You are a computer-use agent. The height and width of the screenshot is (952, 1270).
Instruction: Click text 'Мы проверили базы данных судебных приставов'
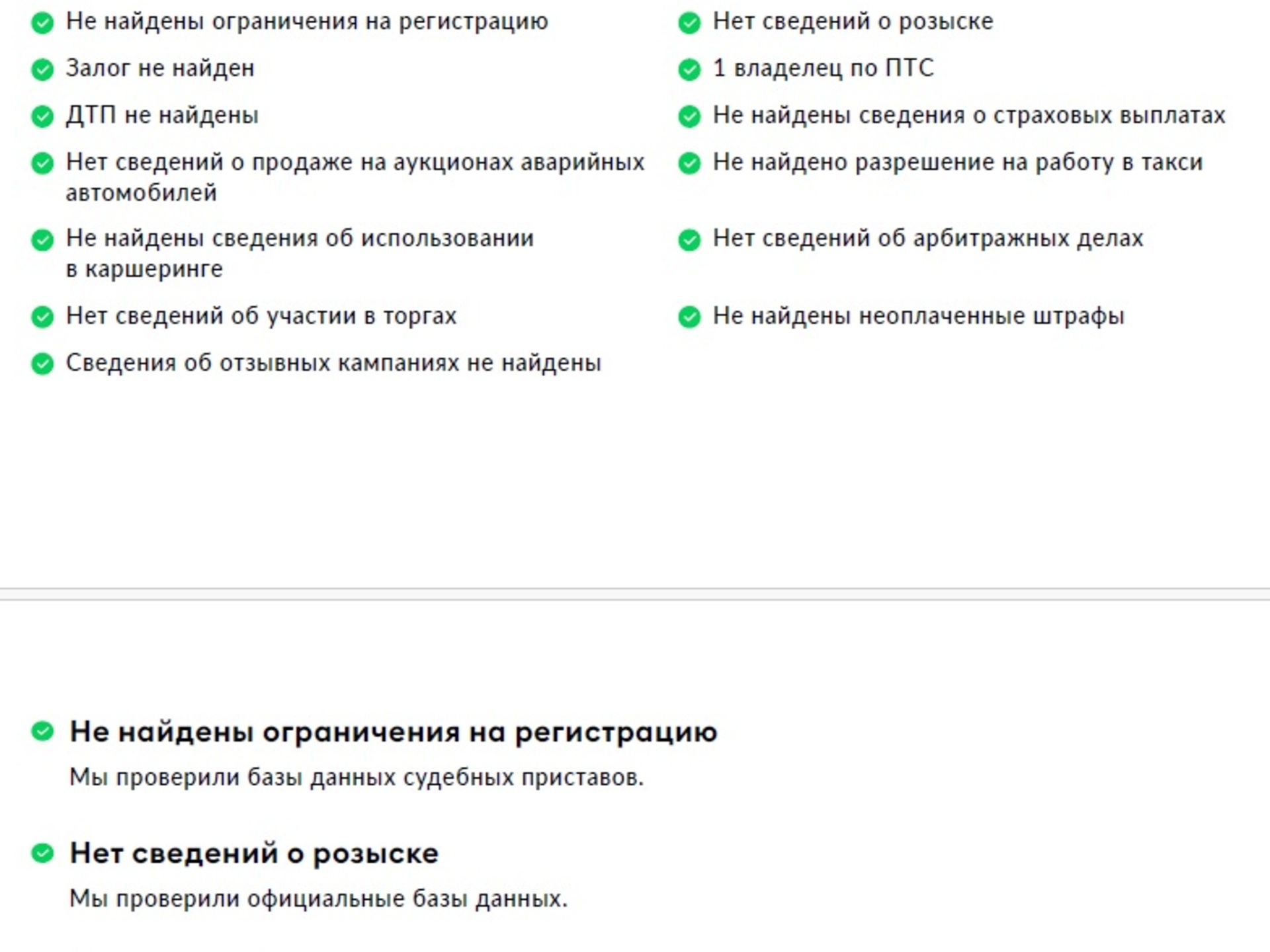click(x=356, y=777)
